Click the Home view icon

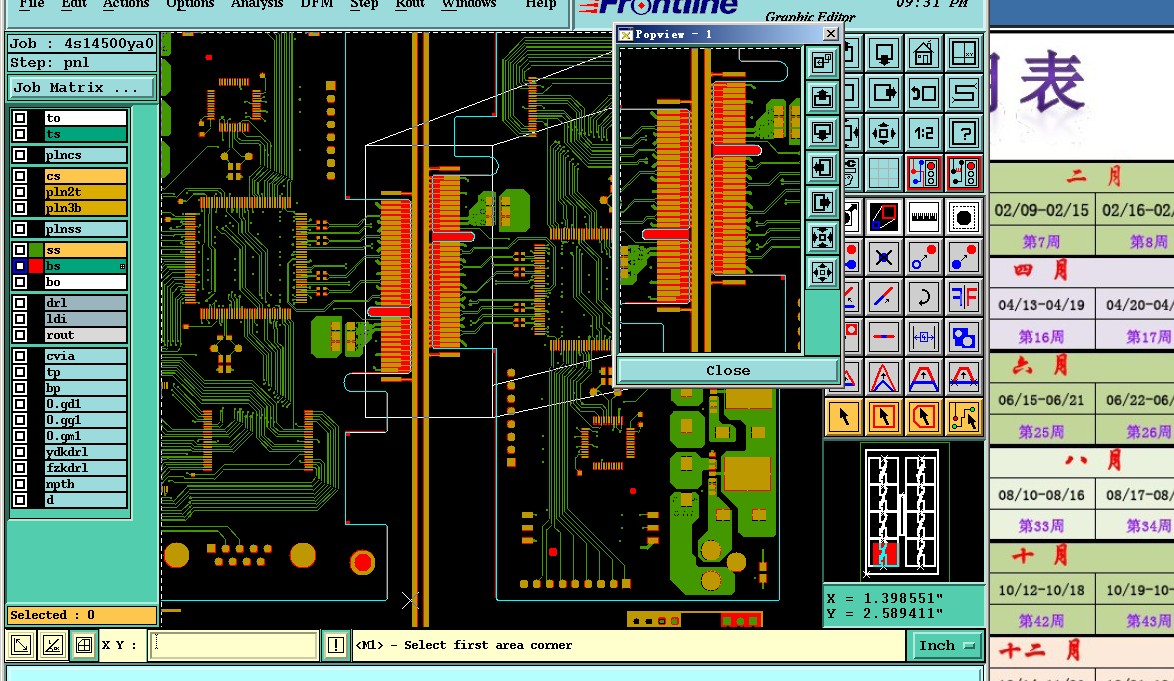coord(924,54)
